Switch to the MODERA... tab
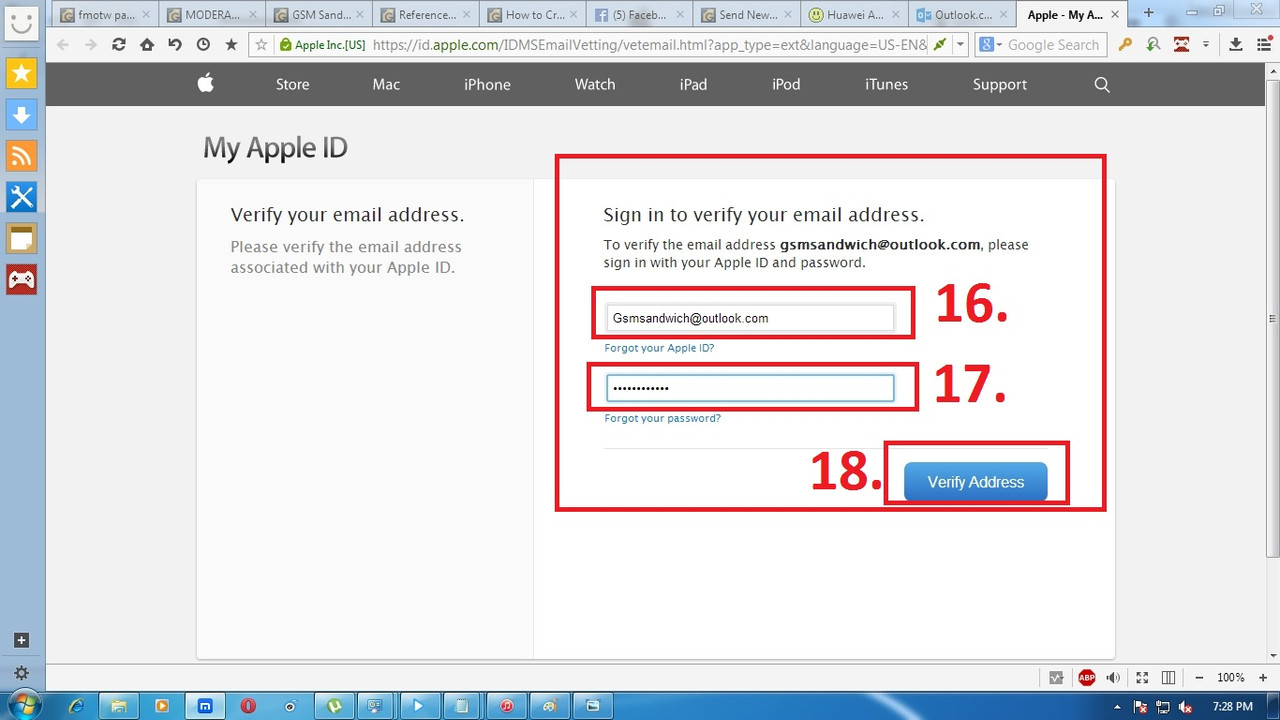1280x720 pixels. 211,15
